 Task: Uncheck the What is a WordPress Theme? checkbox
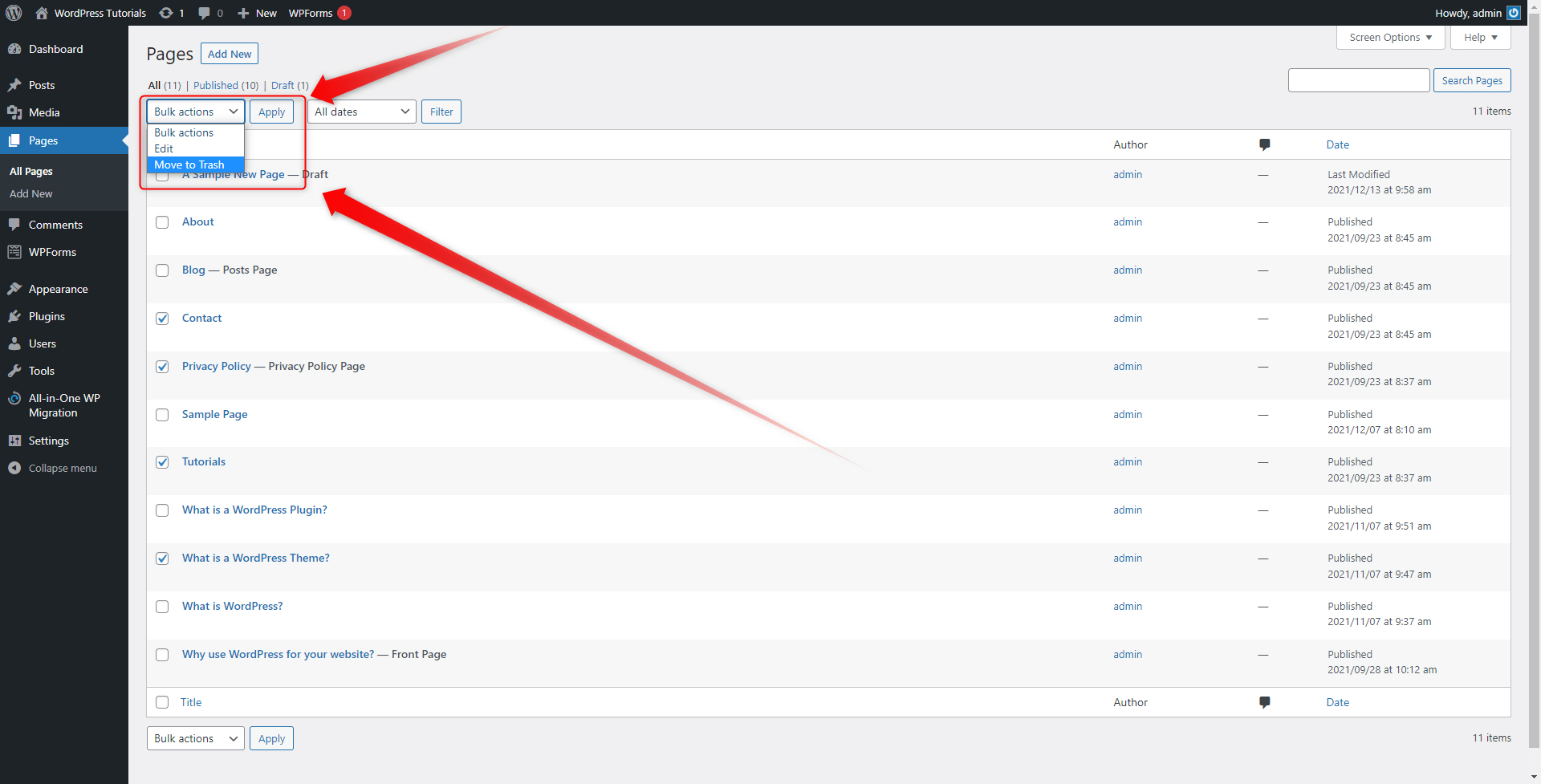(162, 559)
